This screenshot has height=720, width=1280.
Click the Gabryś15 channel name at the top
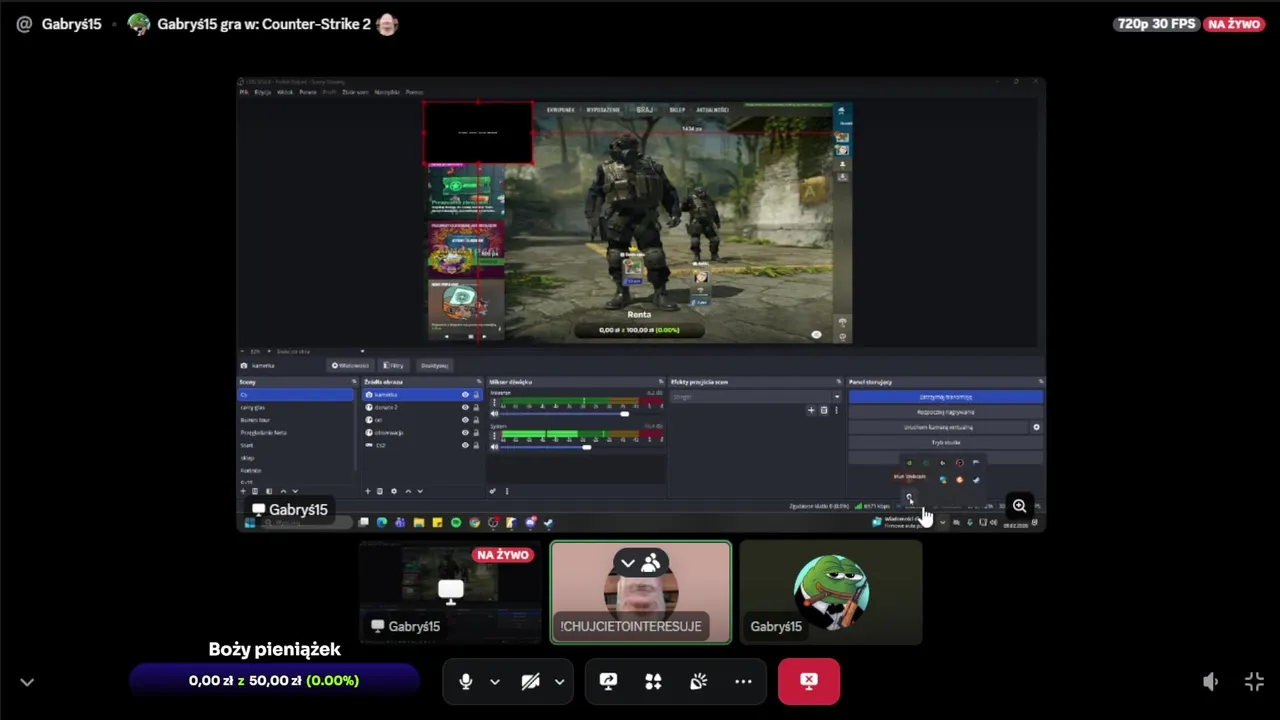(71, 24)
